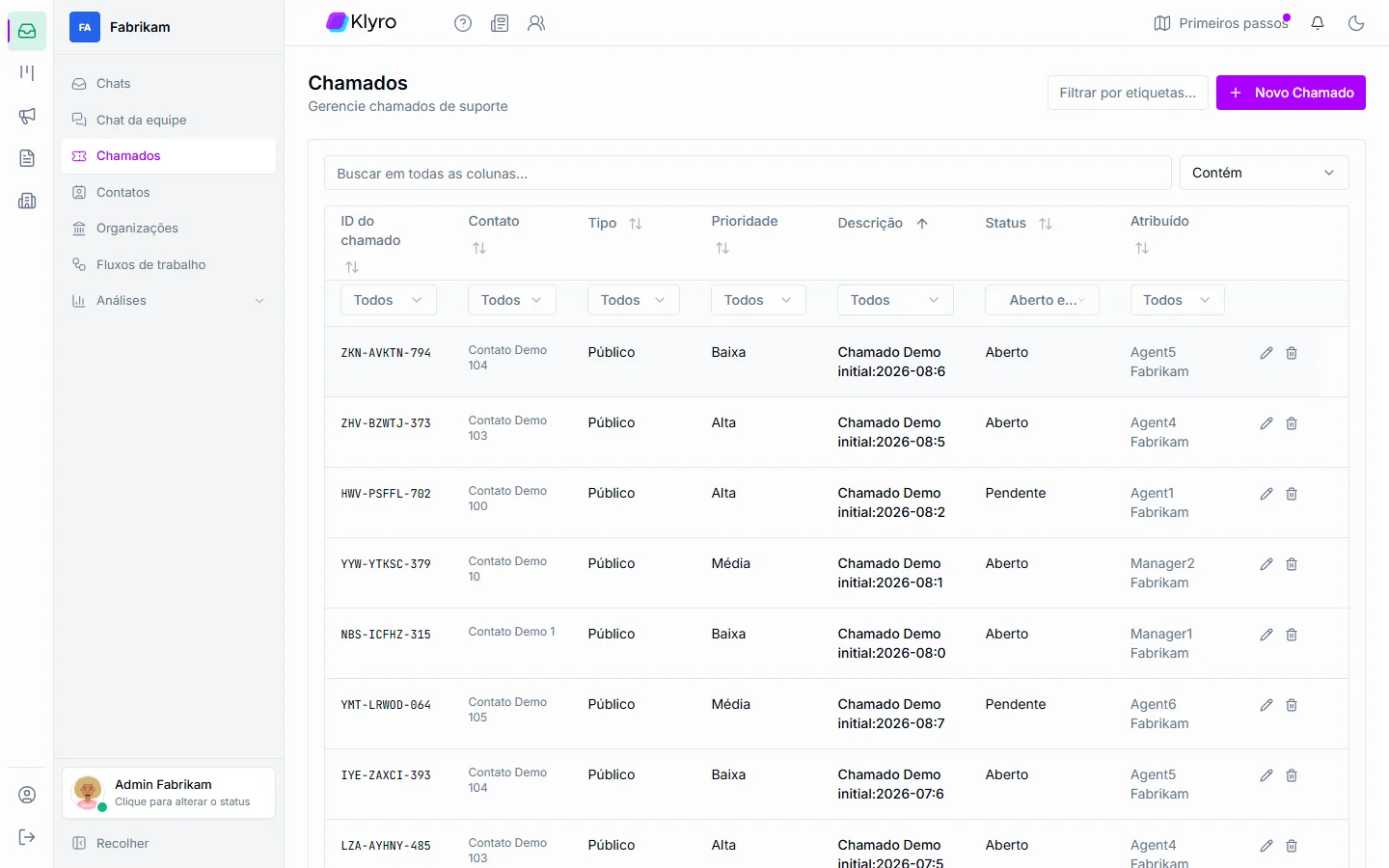This screenshot has width=1389, height=868.
Task: Open Primeiros passos guide
Action: click(x=1221, y=23)
